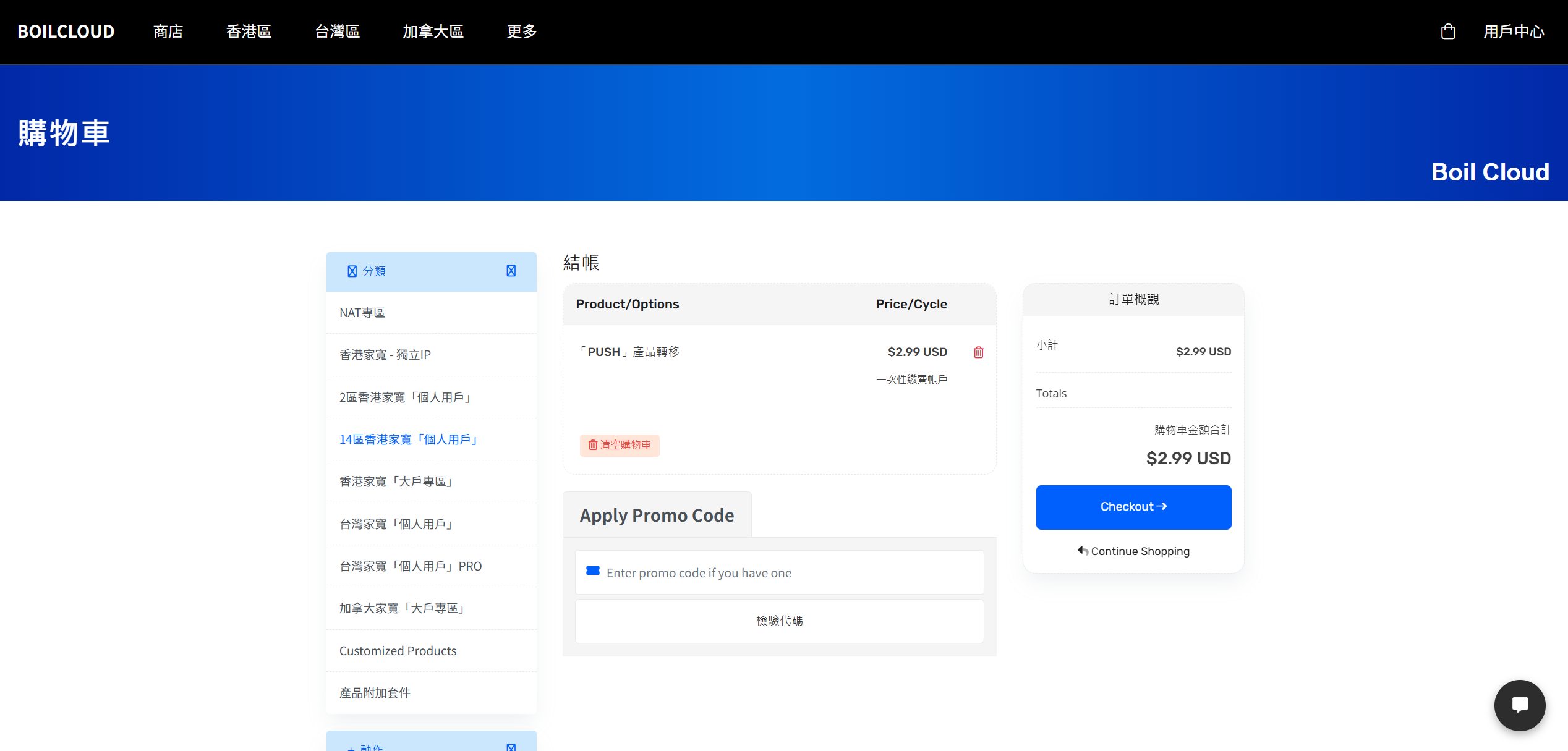Focus the promo code input field

(779, 572)
